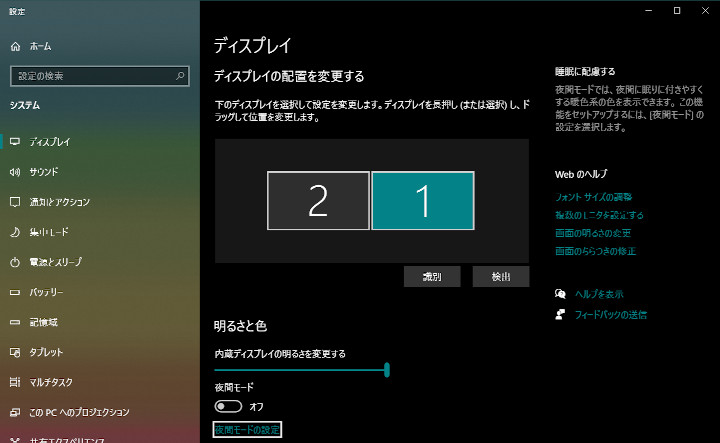Screen dimensions: 720x443
Task: Click the ヘルプを表示 chat bubble icon
Action: tap(560, 294)
